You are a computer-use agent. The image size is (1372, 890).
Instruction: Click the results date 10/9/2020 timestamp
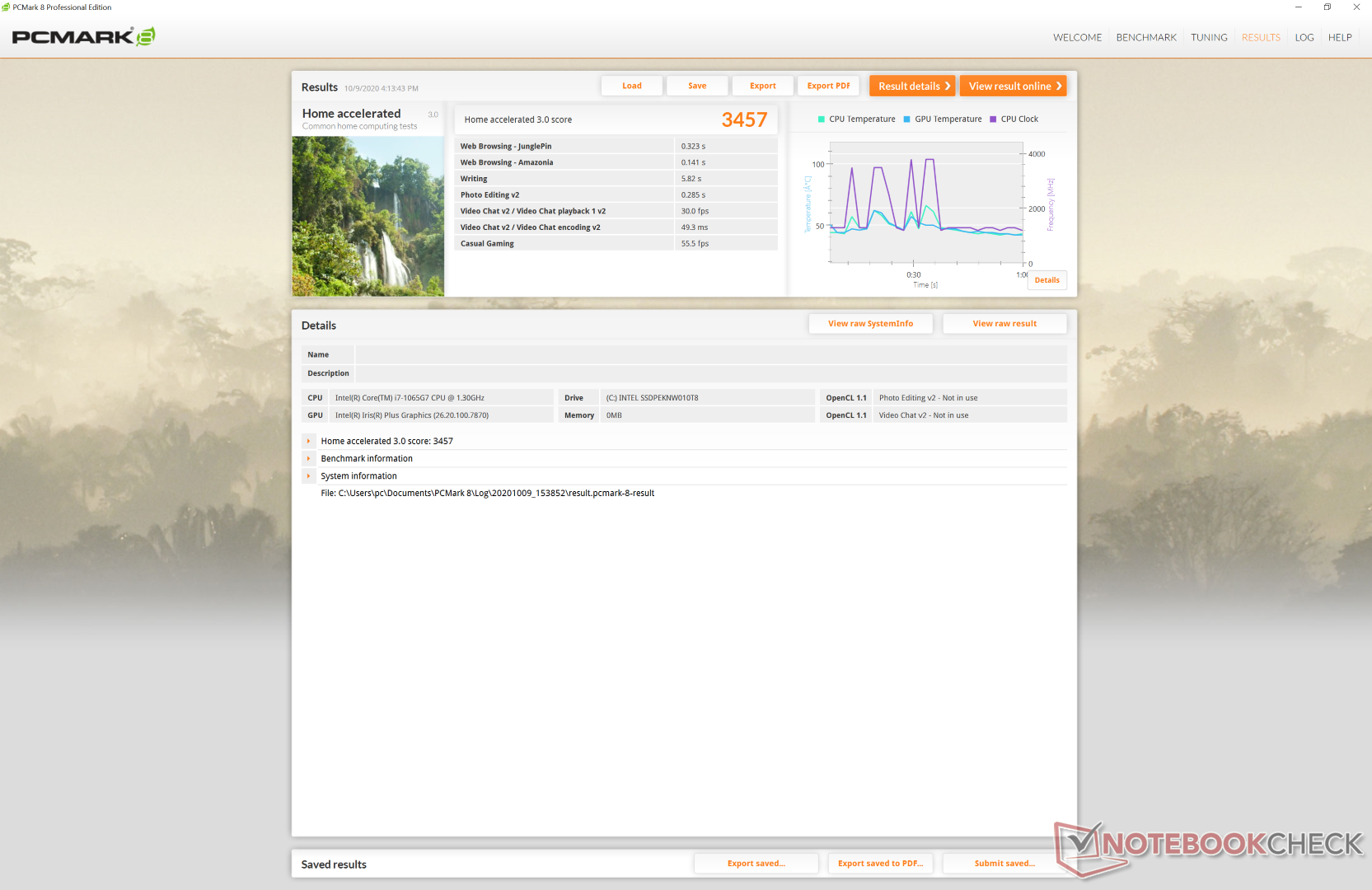pyautogui.click(x=381, y=88)
